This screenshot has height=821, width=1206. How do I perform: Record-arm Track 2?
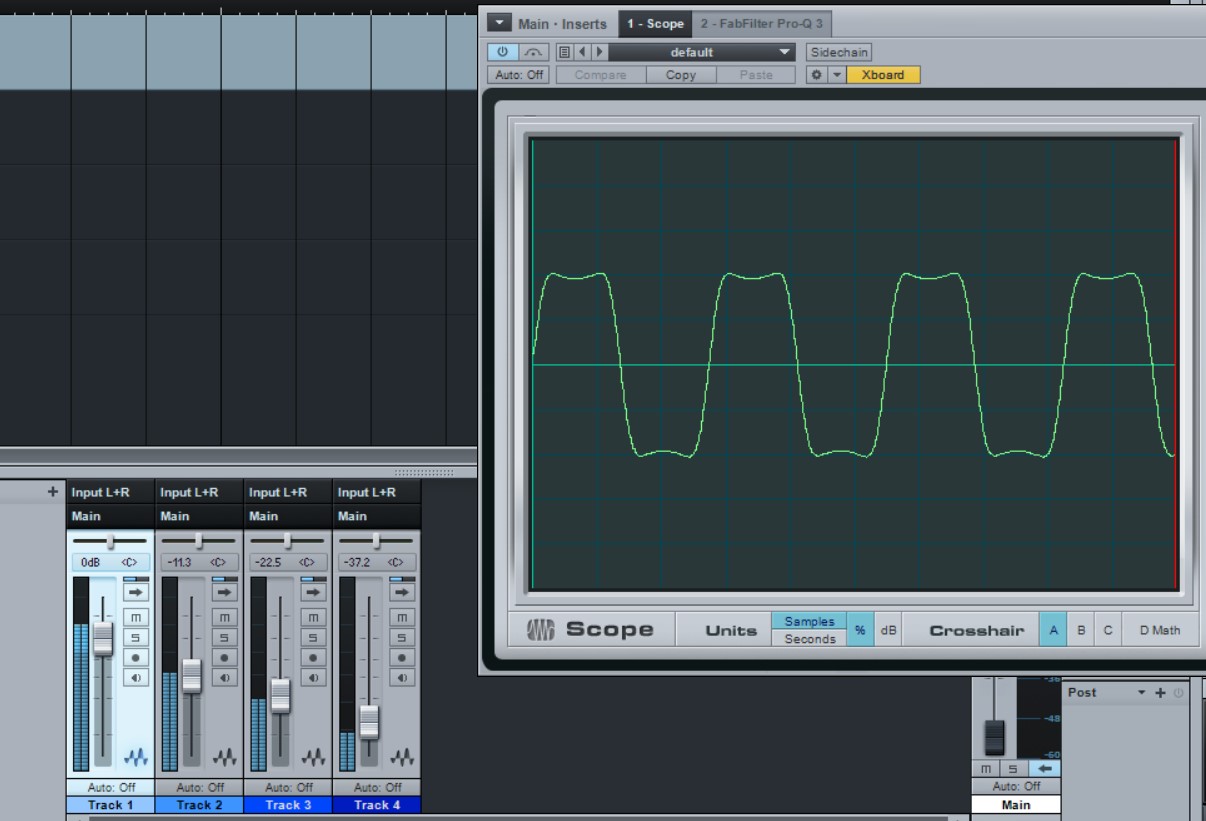(x=224, y=658)
